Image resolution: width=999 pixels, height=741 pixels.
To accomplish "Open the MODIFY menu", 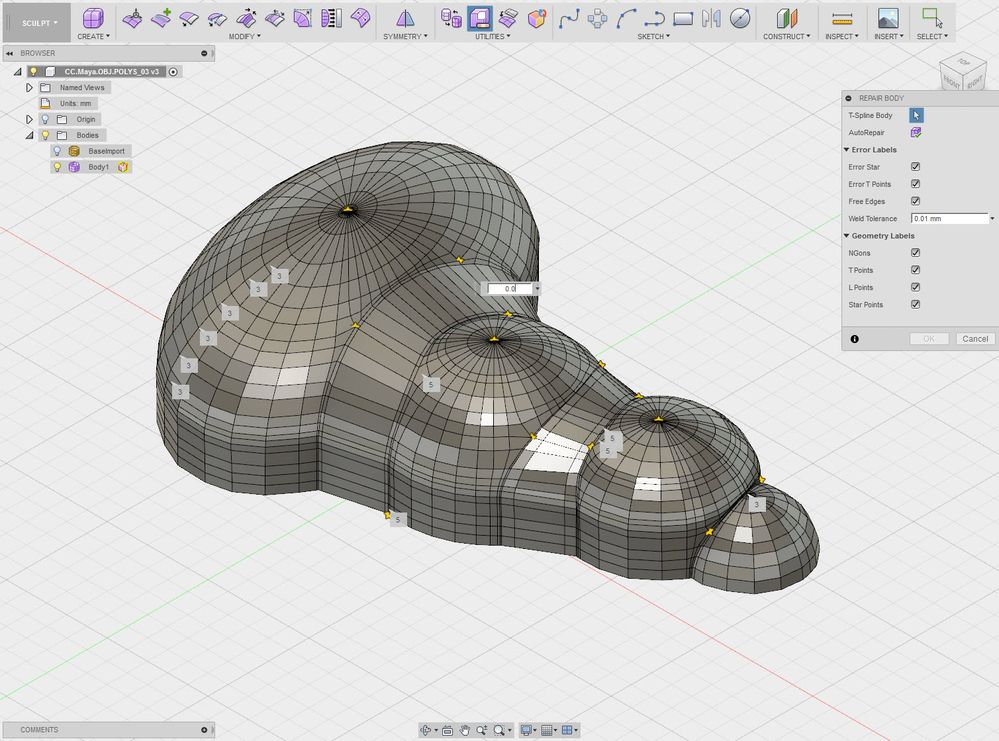I will pos(245,36).
